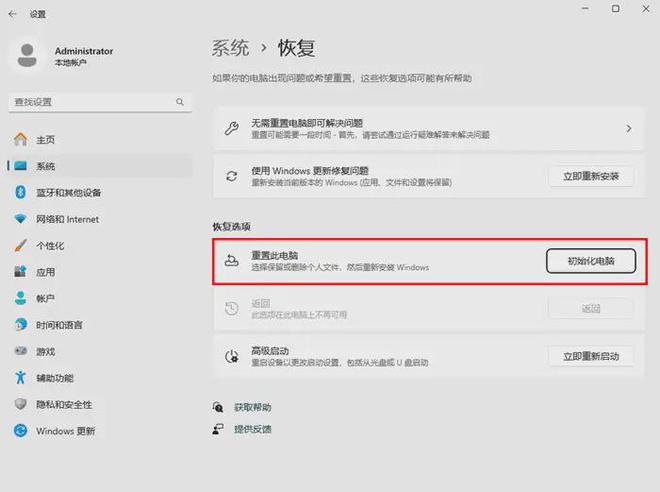This screenshot has width=660, height=492.
Task: Click the Administrator account name
Action: (84, 51)
